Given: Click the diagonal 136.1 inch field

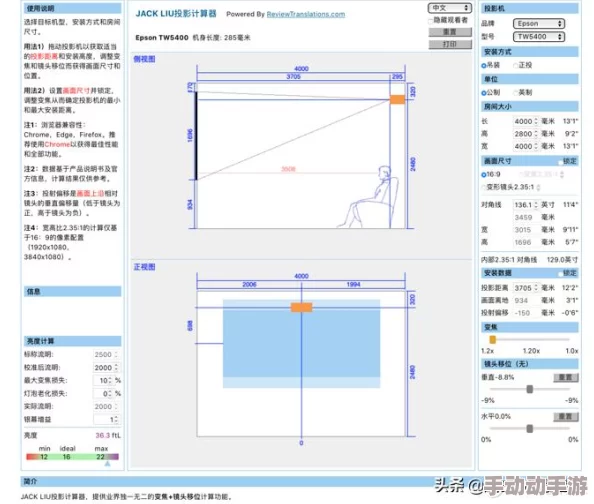Looking at the screenshot, I should click(525, 205).
